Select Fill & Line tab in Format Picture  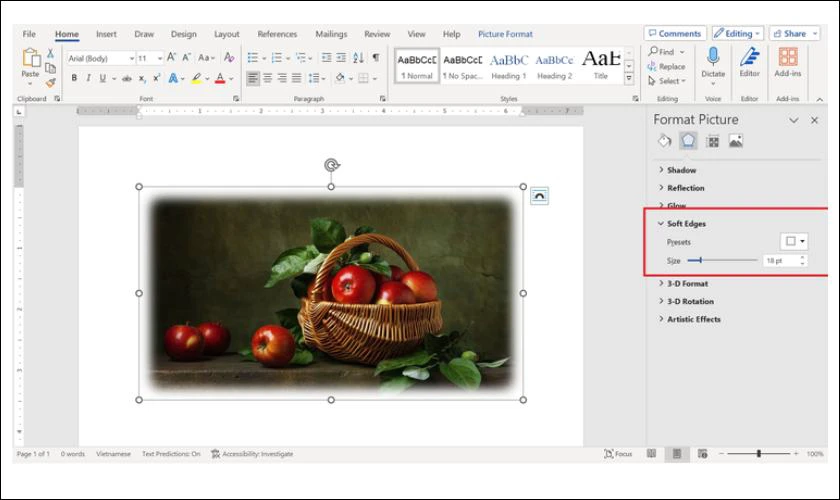[664, 141]
